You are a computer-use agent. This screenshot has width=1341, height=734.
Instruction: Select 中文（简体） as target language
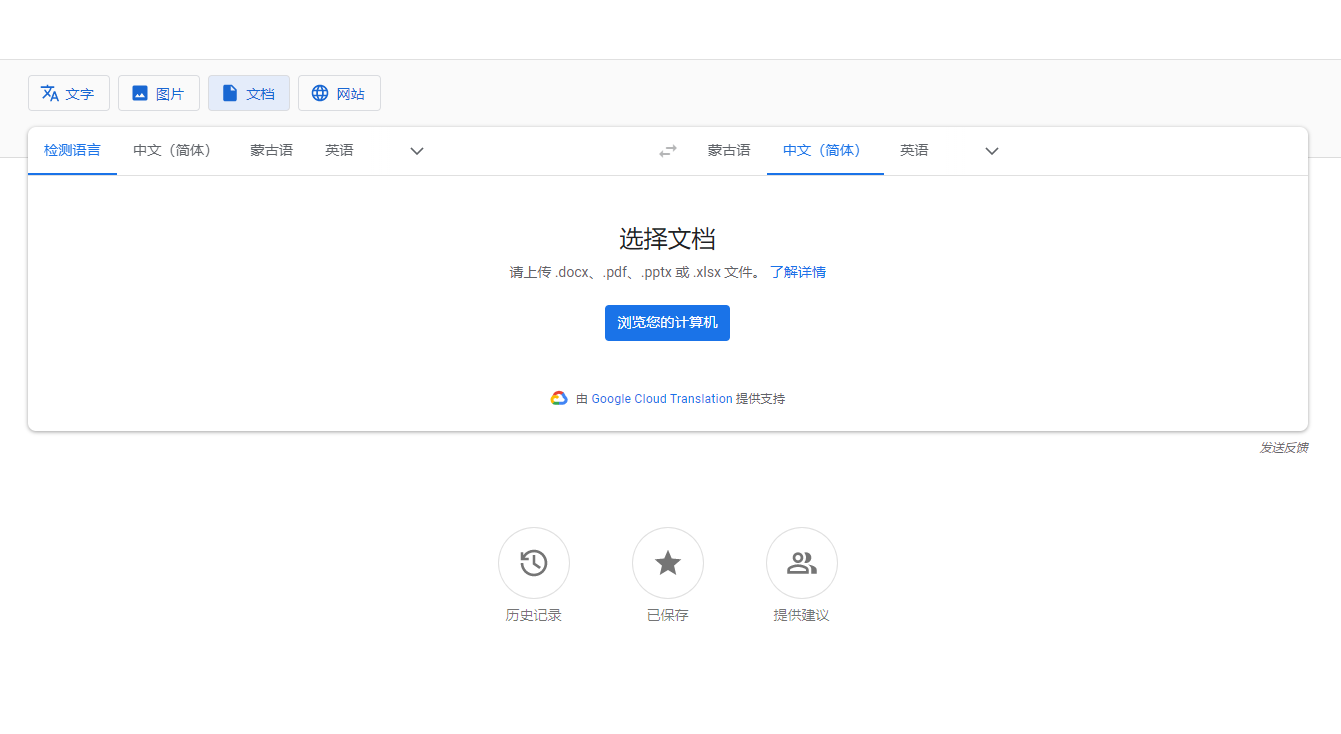pos(825,151)
